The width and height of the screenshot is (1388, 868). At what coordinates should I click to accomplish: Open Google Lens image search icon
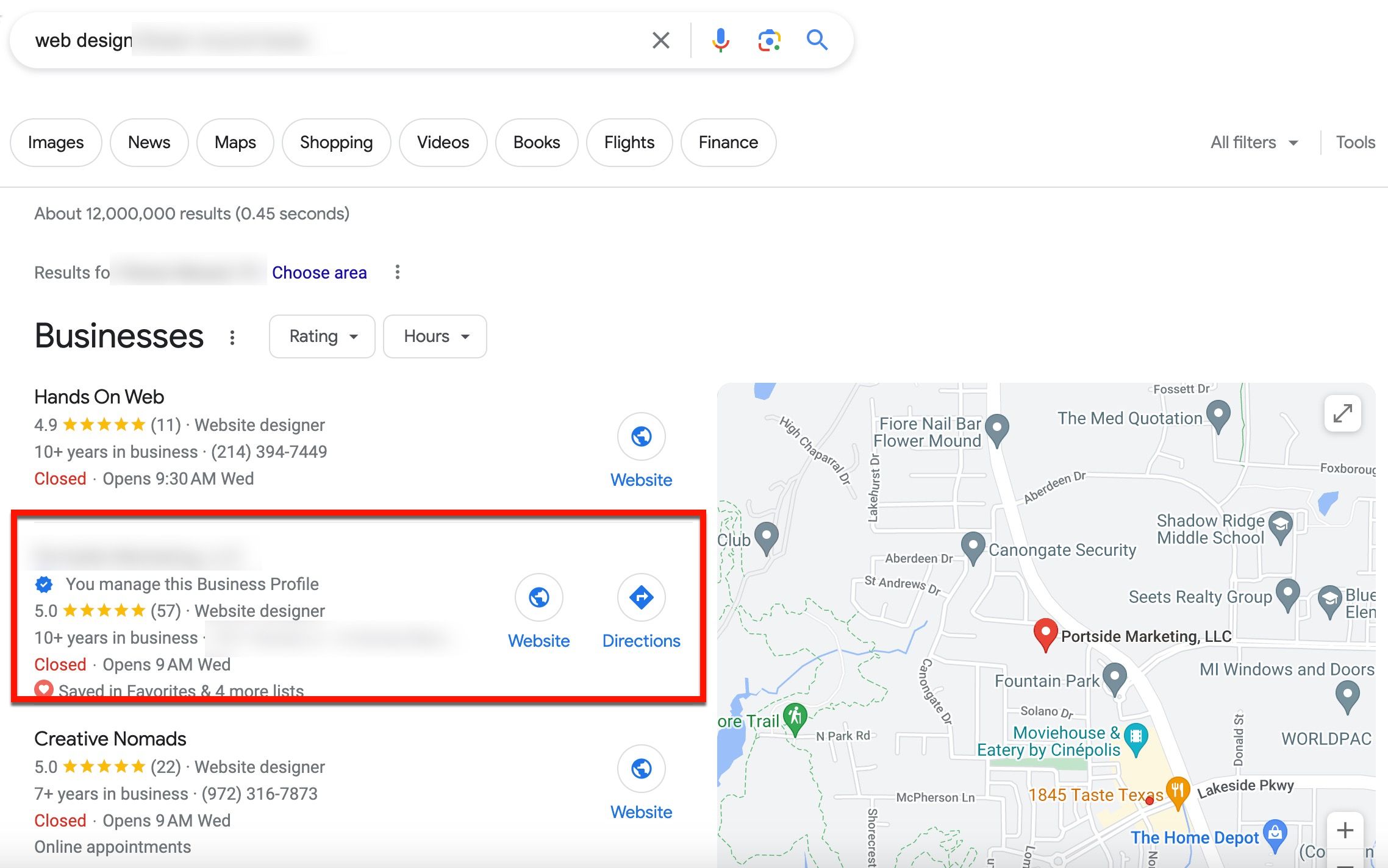(769, 40)
